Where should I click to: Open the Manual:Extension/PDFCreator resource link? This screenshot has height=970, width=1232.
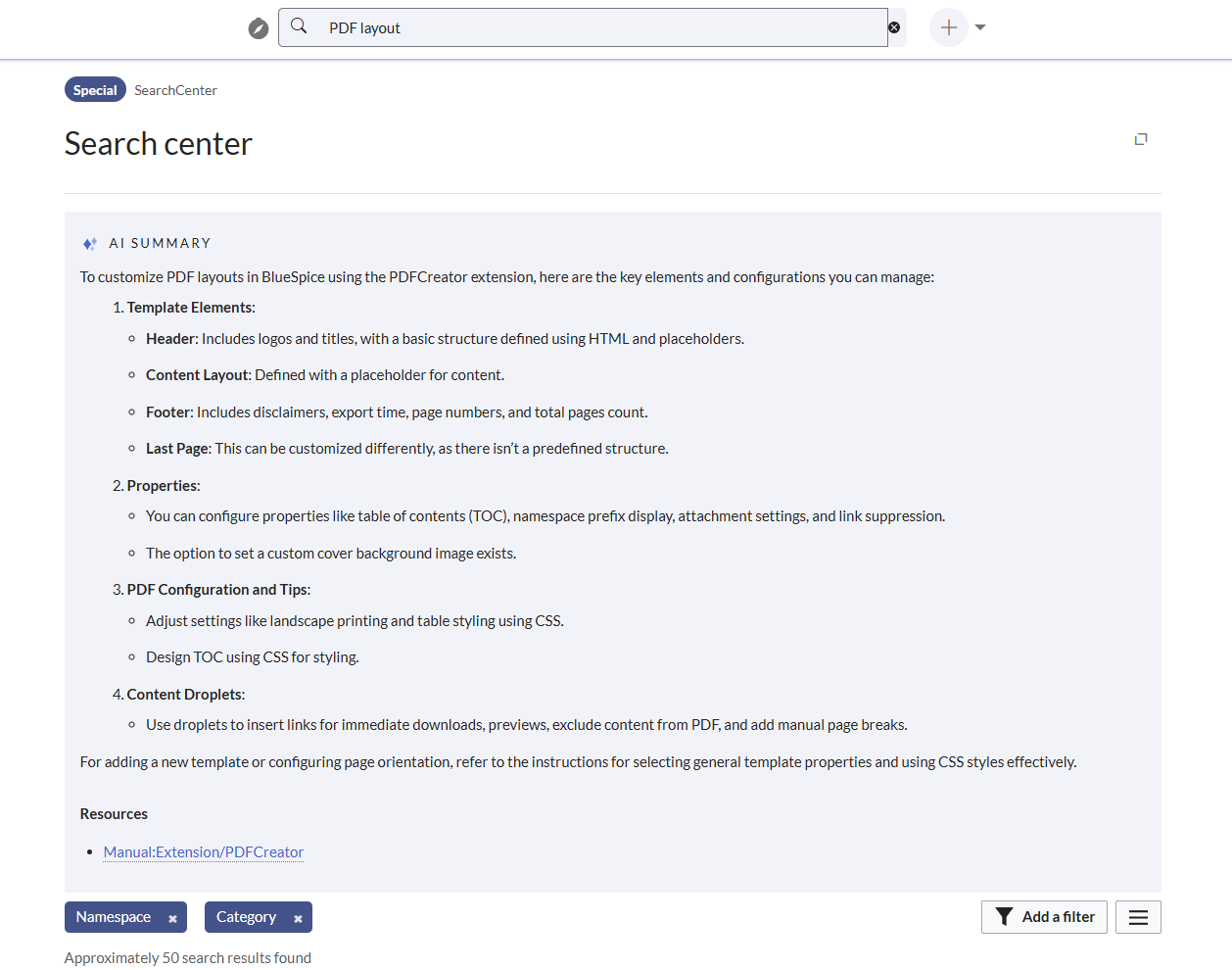pyautogui.click(x=204, y=852)
